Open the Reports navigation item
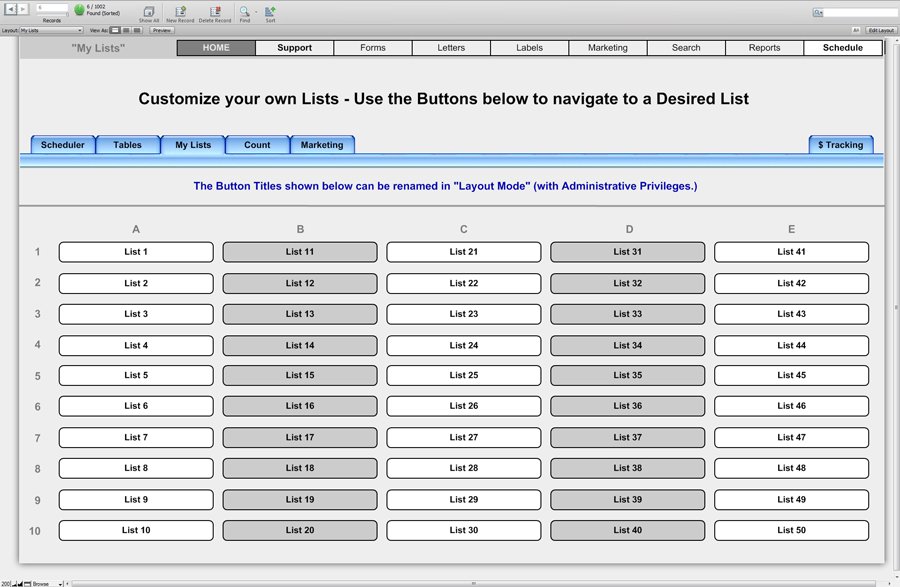 pos(764,48)
